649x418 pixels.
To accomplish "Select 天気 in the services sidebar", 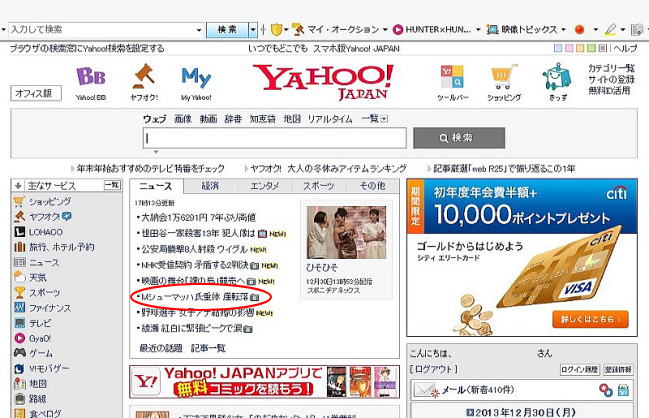I will pyautogui.click(x=38, y=277).
